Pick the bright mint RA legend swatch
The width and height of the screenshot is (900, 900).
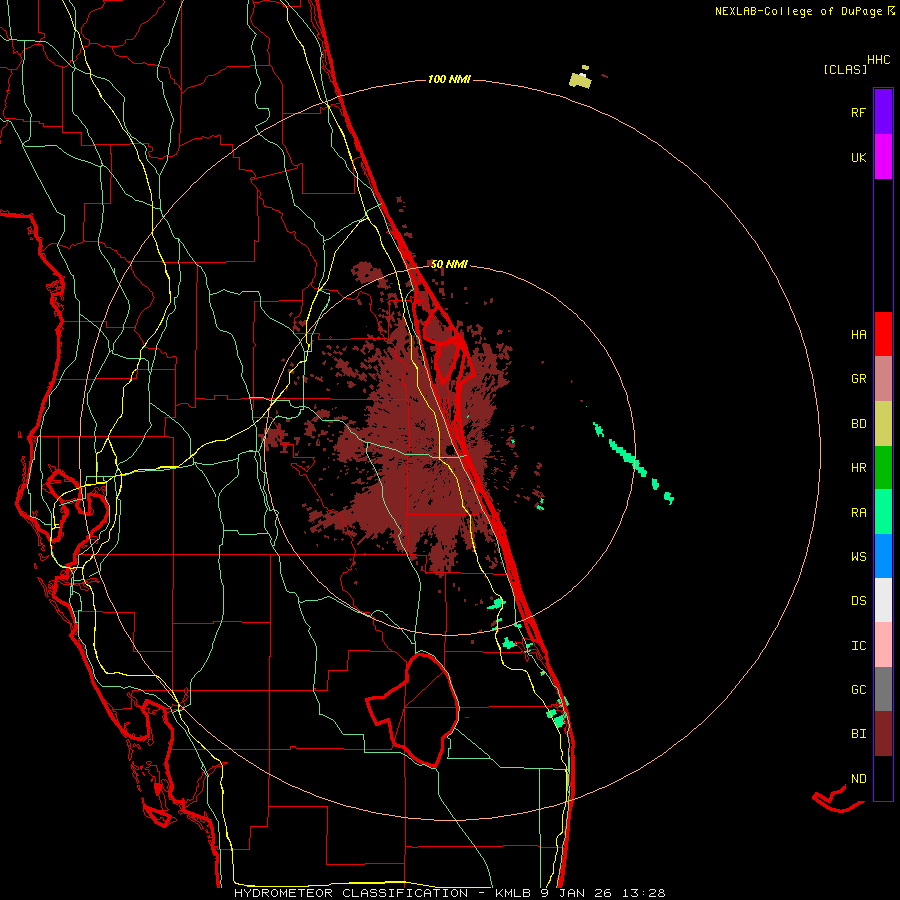click(883, 512)
